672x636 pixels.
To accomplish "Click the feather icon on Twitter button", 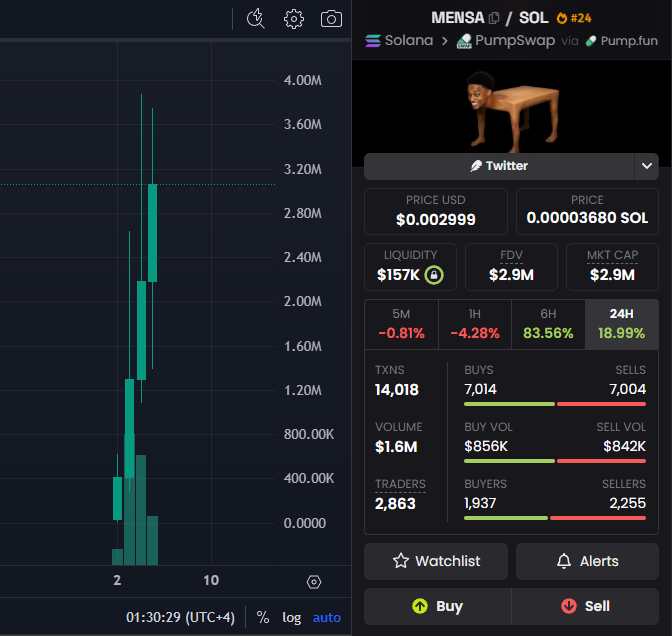I will point(476,166).
